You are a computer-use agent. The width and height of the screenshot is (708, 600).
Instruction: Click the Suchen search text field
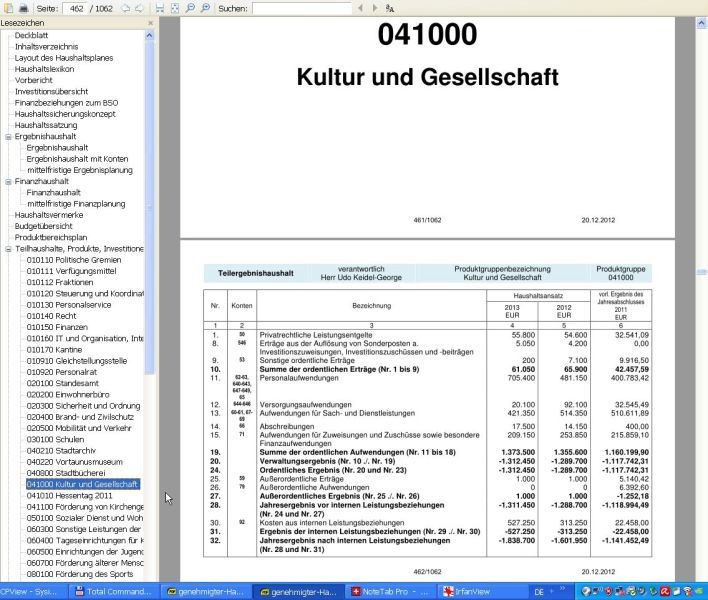[x=301, y=8]
